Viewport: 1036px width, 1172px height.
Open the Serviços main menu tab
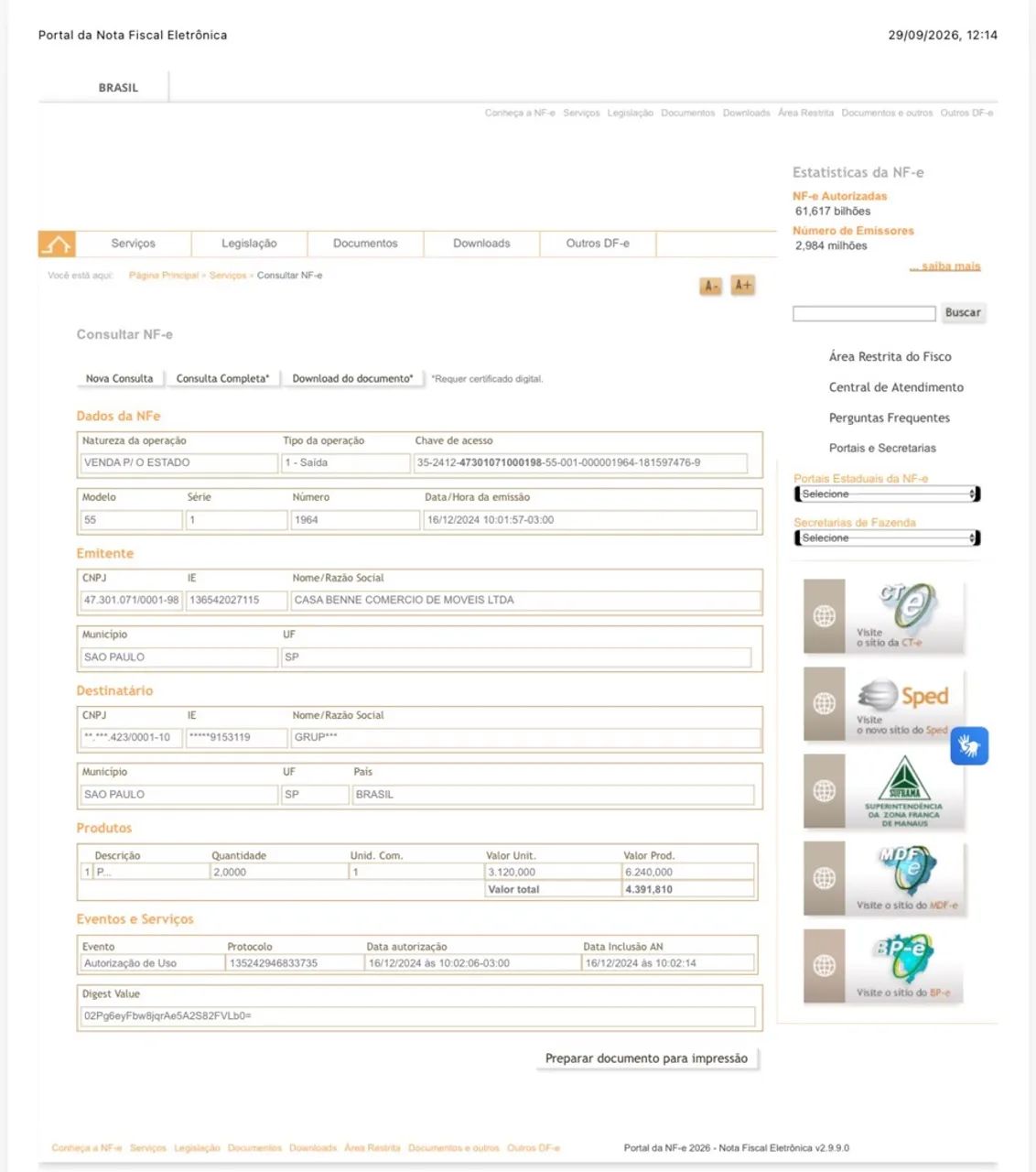point(134,244)
